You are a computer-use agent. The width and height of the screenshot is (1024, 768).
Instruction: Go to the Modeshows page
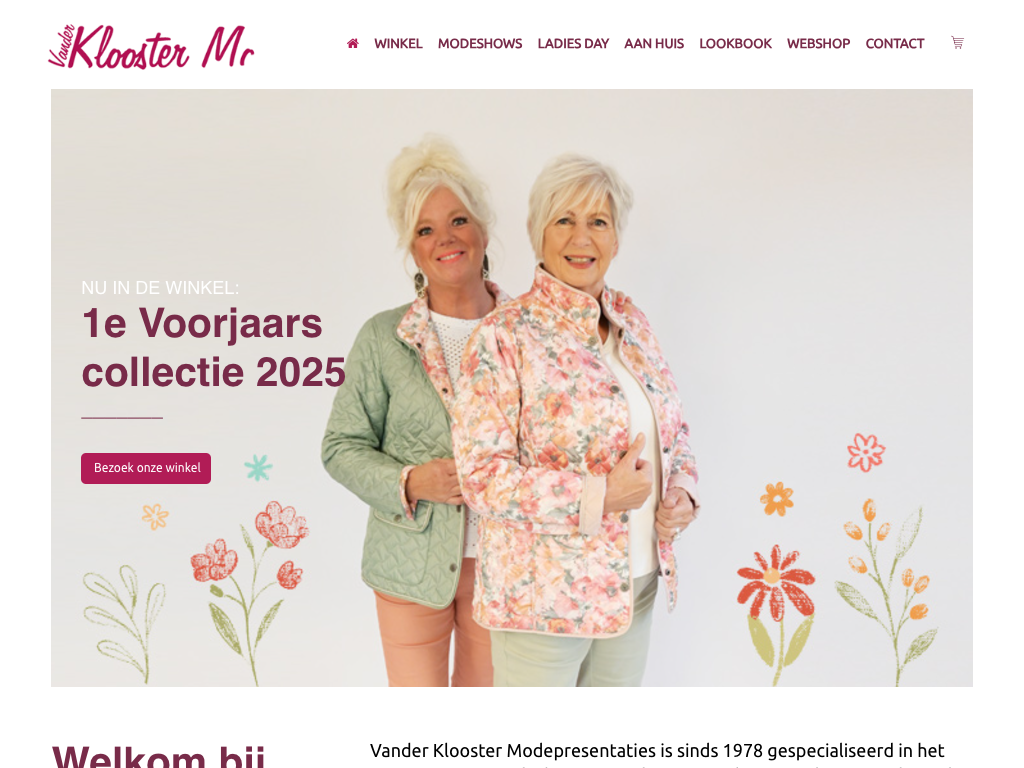[480, 43]
